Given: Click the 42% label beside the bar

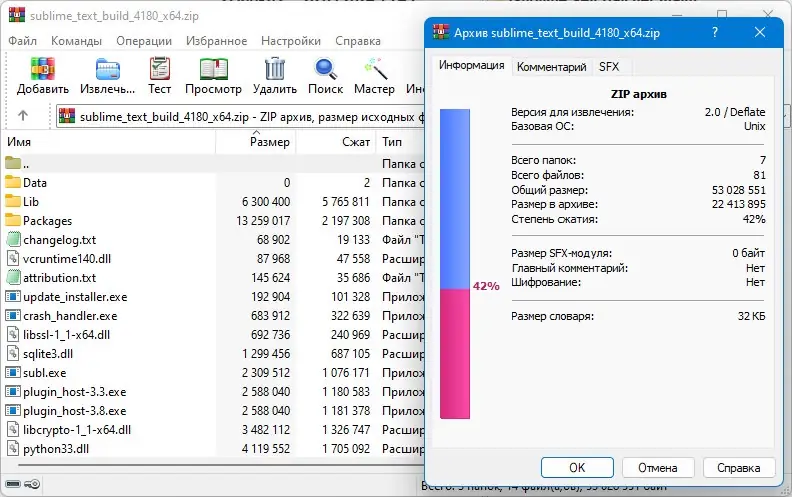Looking at the screenshot, I should point(486,286).
